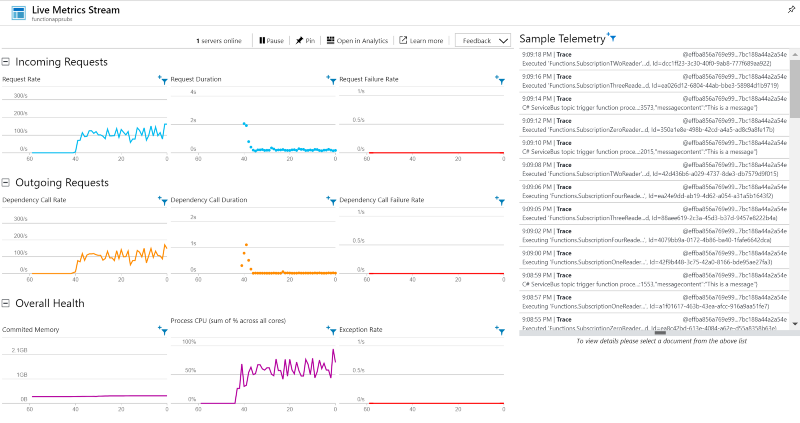800x423 pixels.
Task: Filter the Request Failure Rate chart
Action: click(500, 80)
